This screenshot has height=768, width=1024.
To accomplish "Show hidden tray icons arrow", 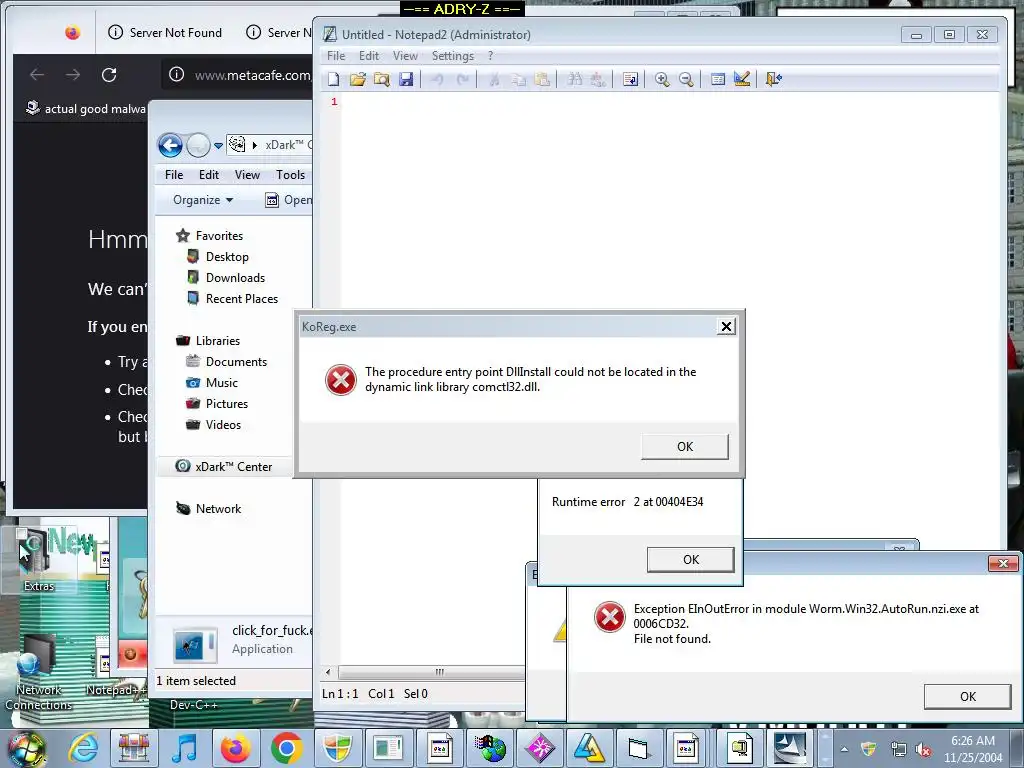I will 844,749.
